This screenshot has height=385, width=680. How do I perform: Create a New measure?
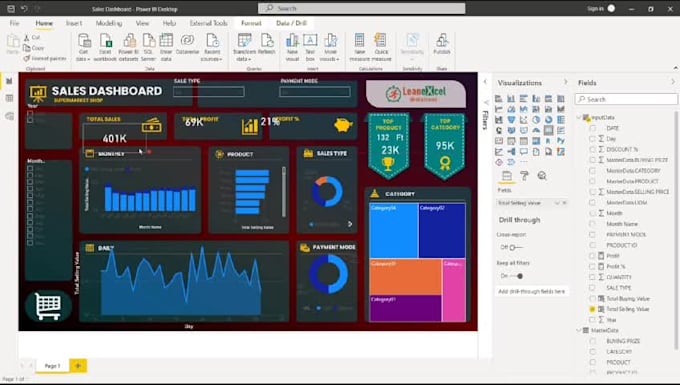[x=360, y=47]
